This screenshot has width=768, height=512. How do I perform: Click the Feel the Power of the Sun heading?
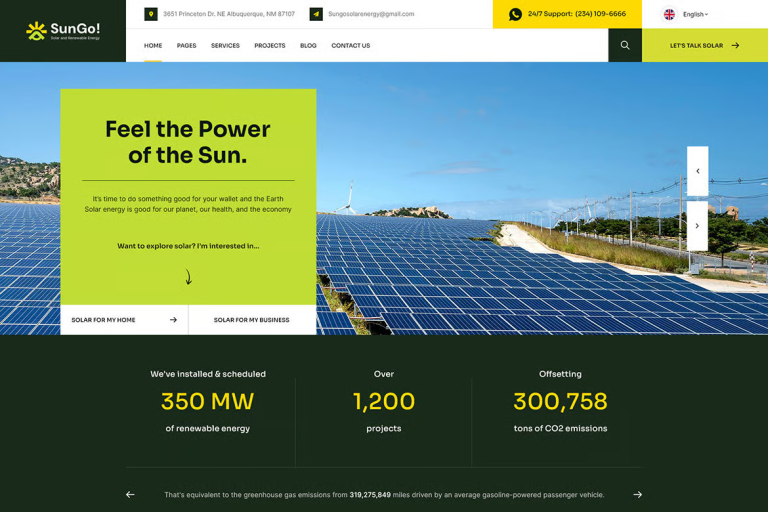click(188, 142)
